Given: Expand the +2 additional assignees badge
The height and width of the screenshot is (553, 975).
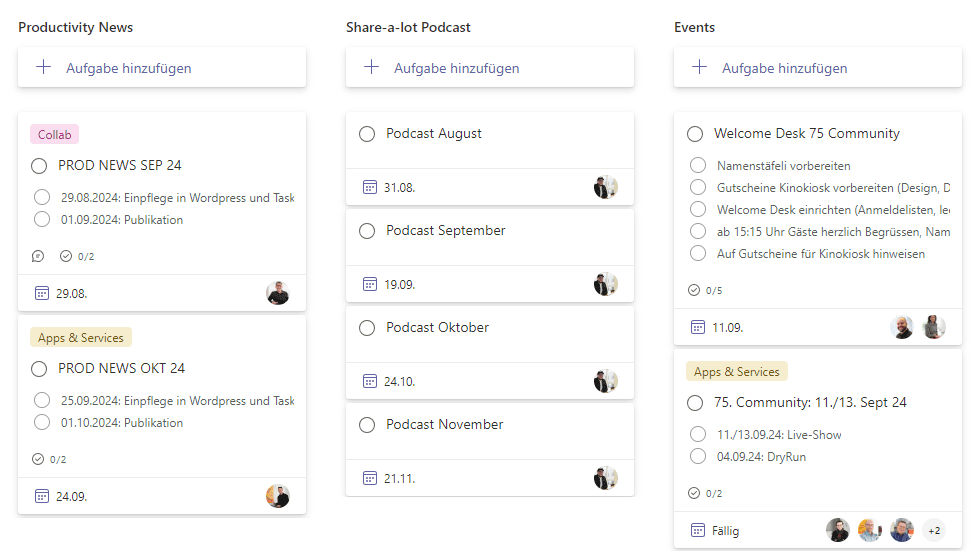Looking at the screenshot, I should (934, 531).
